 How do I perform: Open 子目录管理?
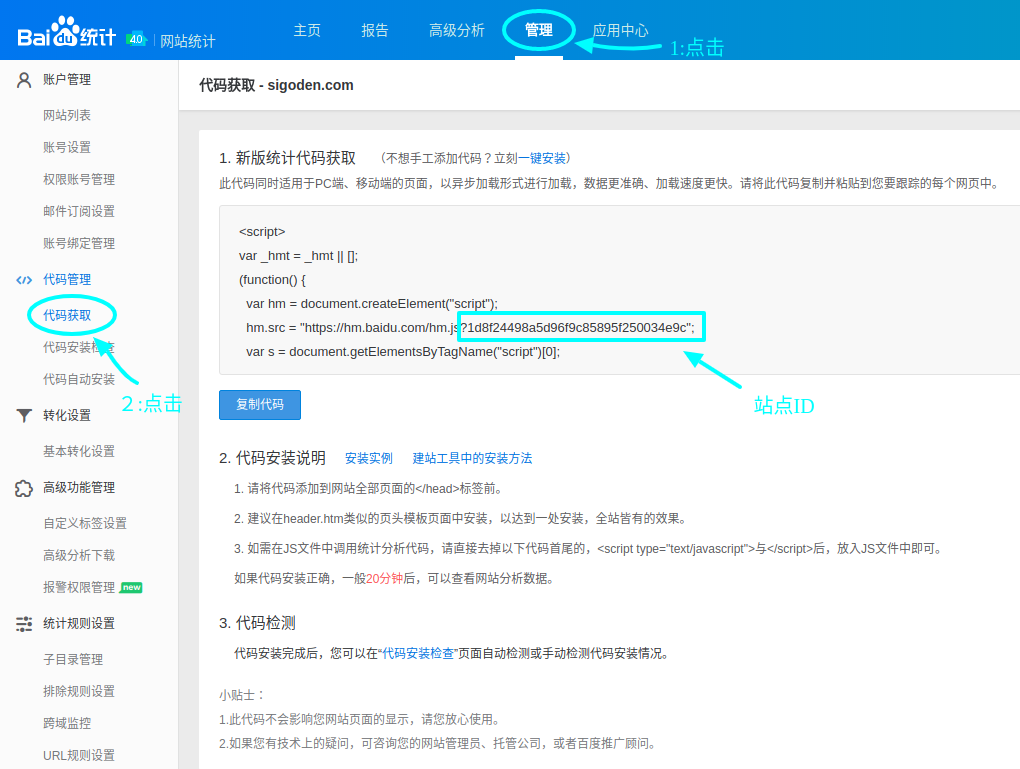click(x=73, y=660)
